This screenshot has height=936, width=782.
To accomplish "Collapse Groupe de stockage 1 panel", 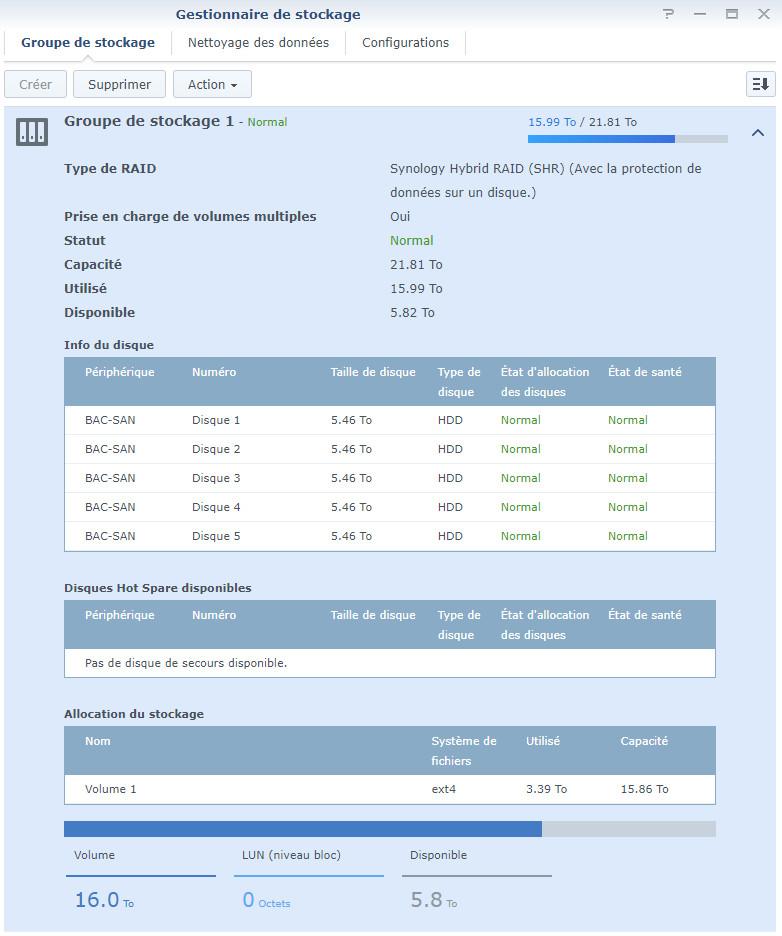I will point(757,133).
